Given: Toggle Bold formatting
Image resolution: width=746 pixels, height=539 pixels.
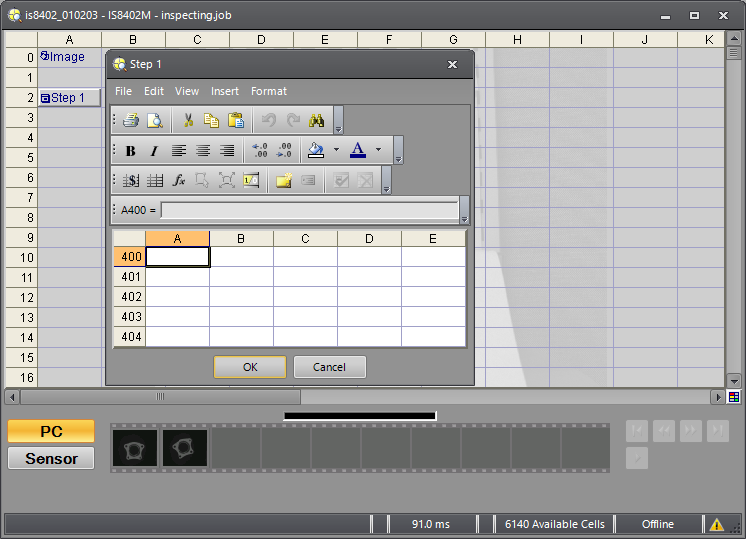Looking at the screenshot, I should point(130,150).
